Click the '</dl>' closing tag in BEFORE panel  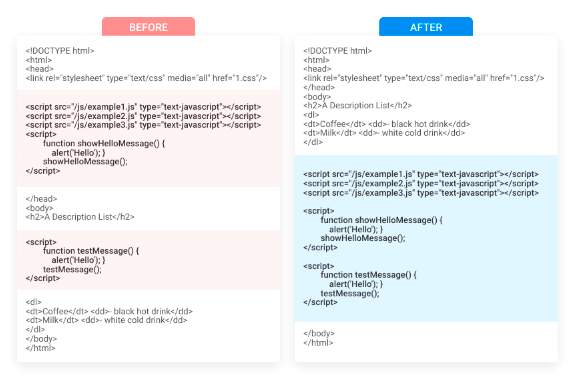point(35,329)
